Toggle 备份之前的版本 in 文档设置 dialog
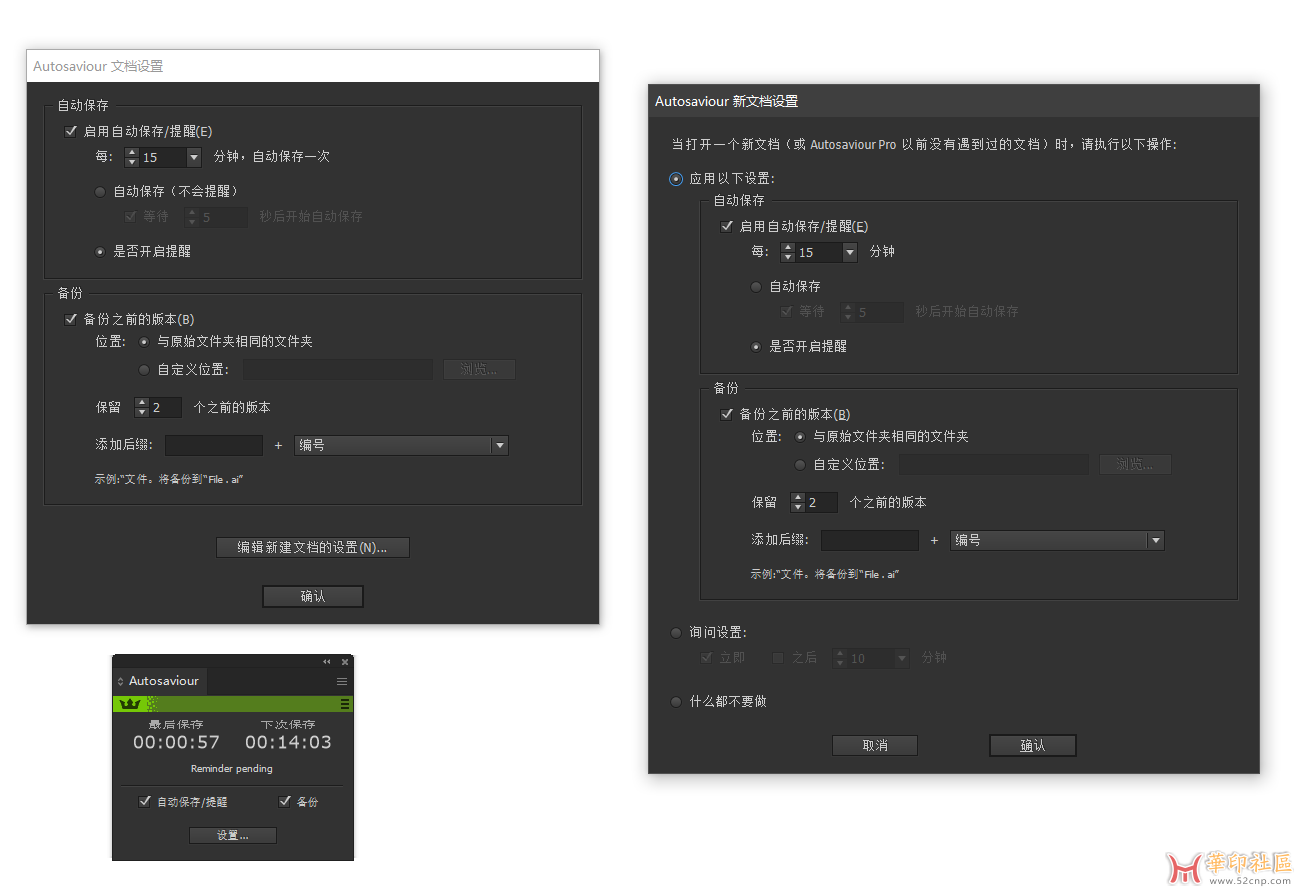1295x888 pixels. pos(71,319)
